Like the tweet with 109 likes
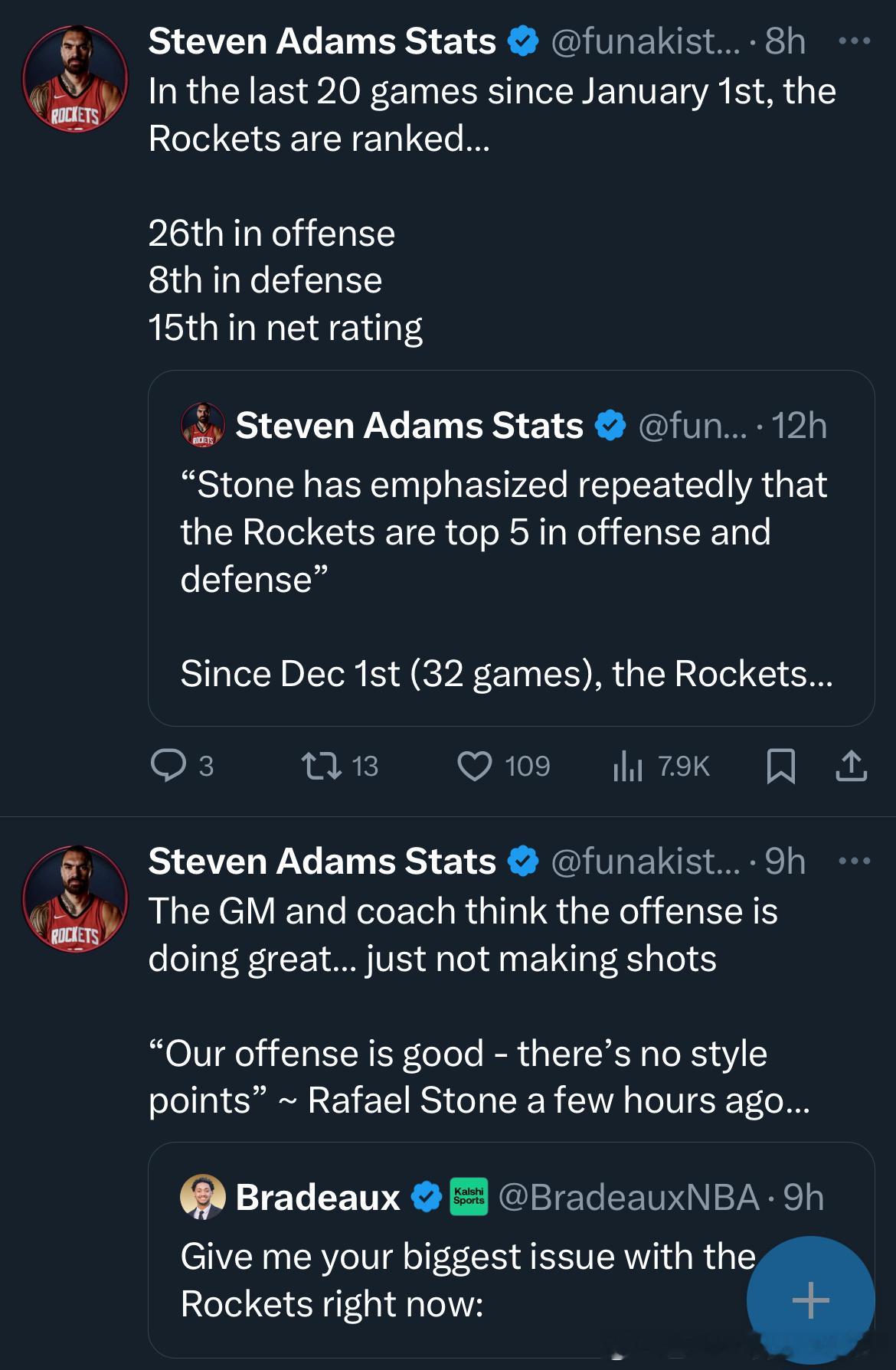The image size is (896, 1370). click(475, 766)
